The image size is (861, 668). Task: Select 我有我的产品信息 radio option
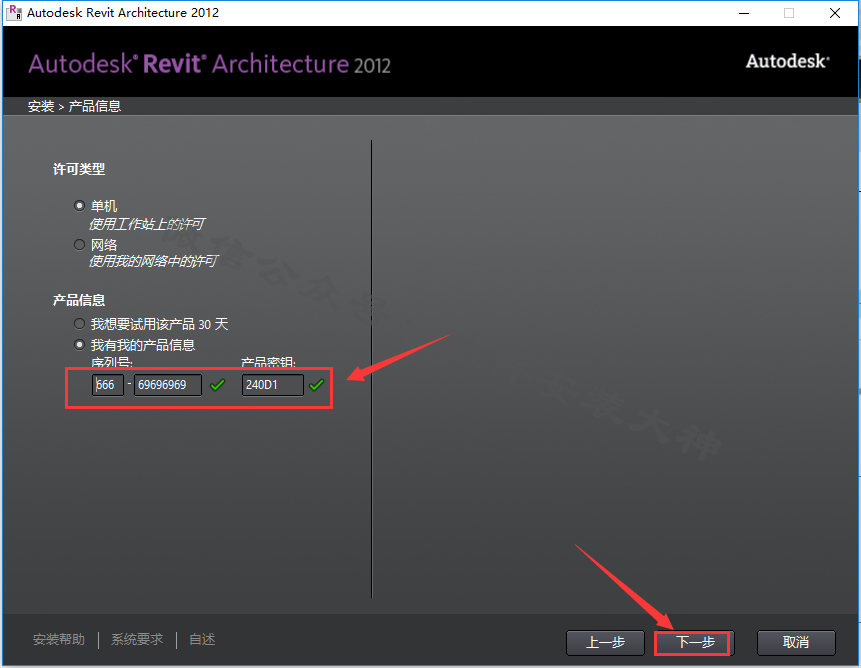tap(80, 345)
